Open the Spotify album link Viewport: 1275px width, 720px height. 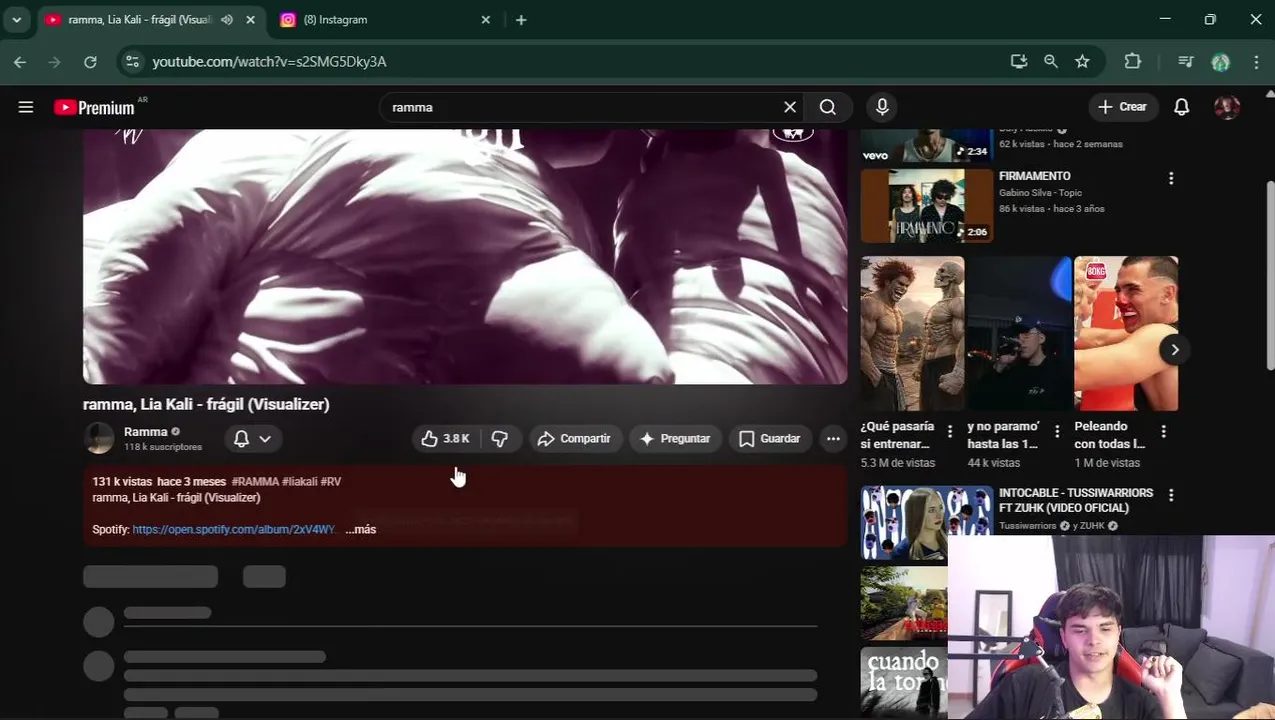(234, 529)
